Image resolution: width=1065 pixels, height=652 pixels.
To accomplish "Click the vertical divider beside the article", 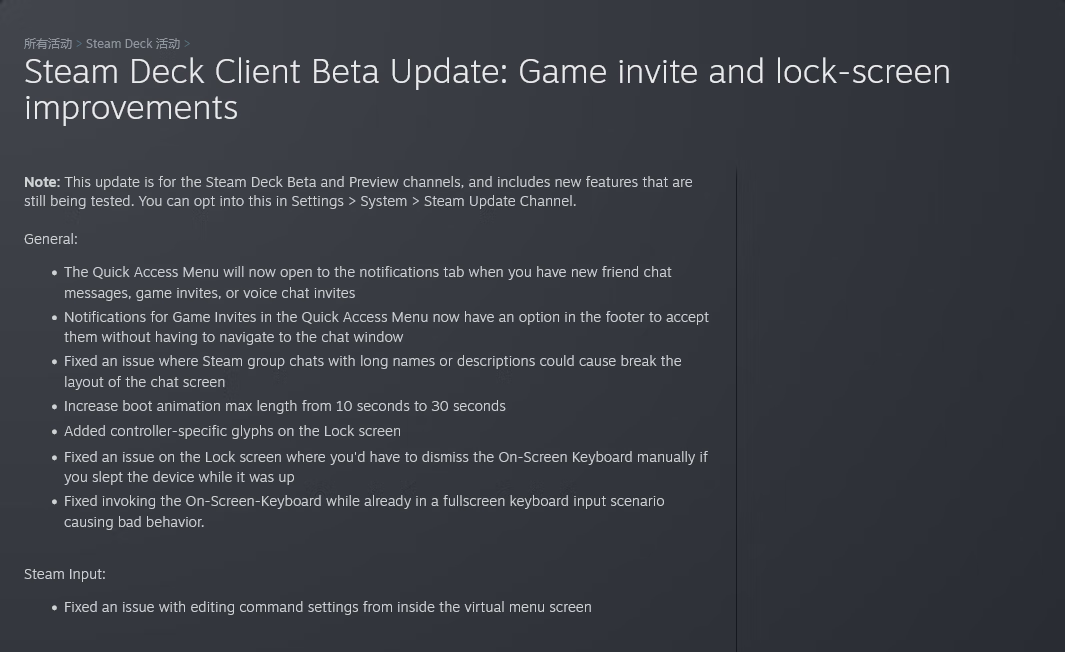I will [736, 410].
